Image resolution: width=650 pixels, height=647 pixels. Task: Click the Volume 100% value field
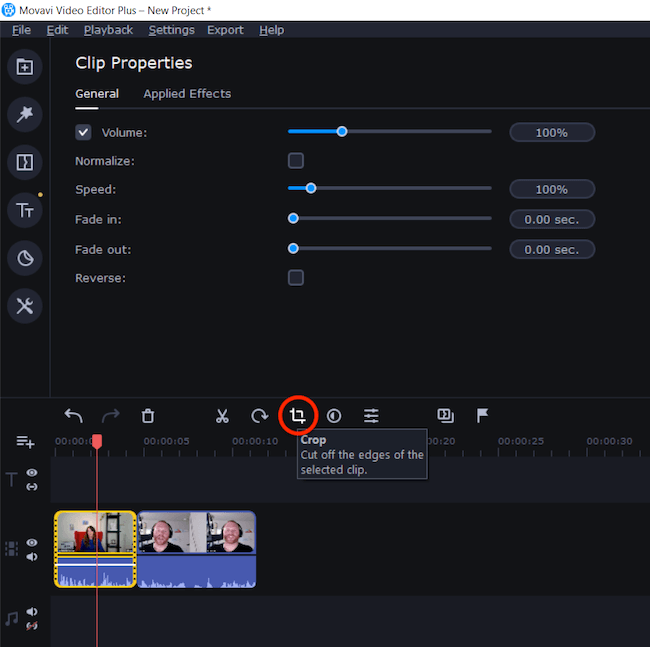tap(552, 133)
